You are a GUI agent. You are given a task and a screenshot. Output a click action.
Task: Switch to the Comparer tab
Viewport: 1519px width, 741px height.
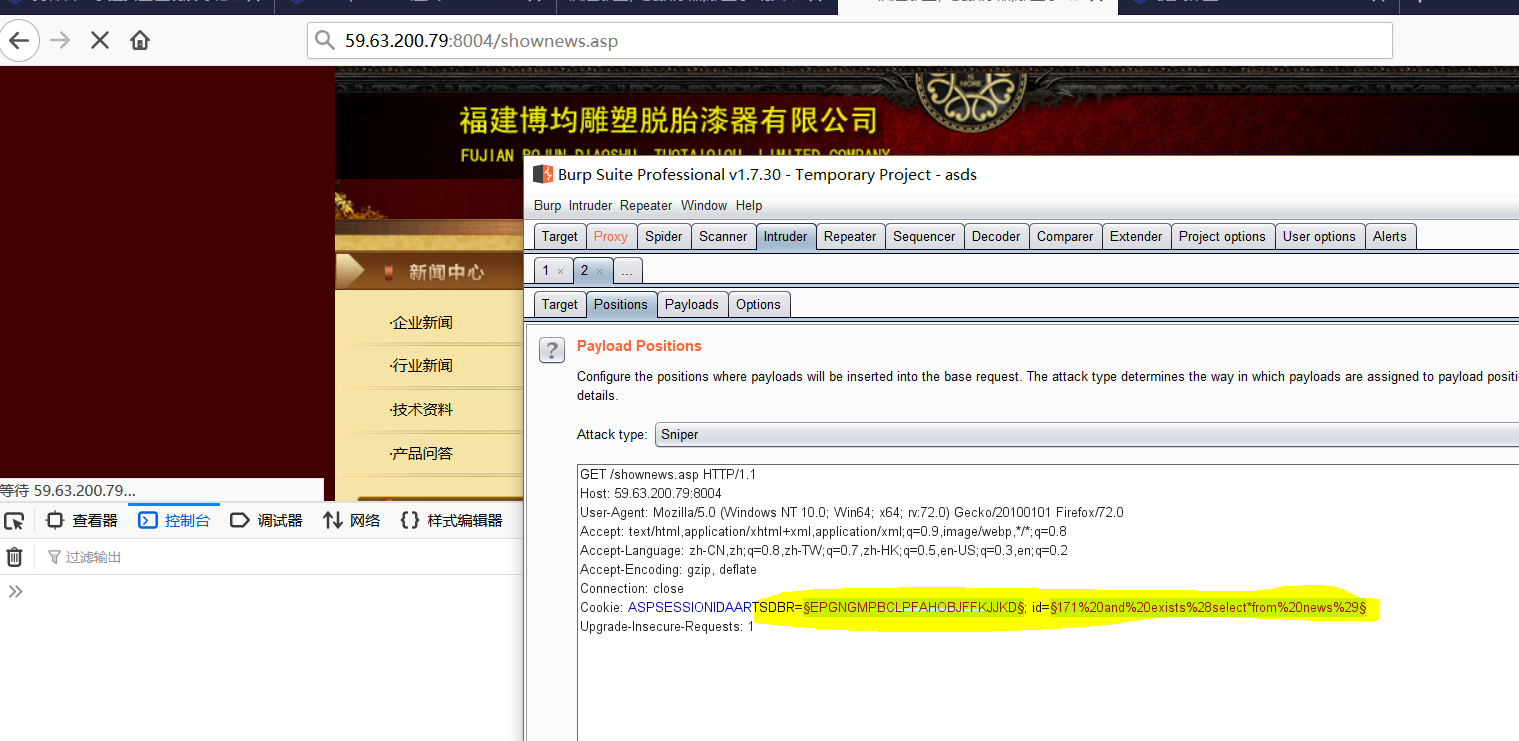[1065, 237]
